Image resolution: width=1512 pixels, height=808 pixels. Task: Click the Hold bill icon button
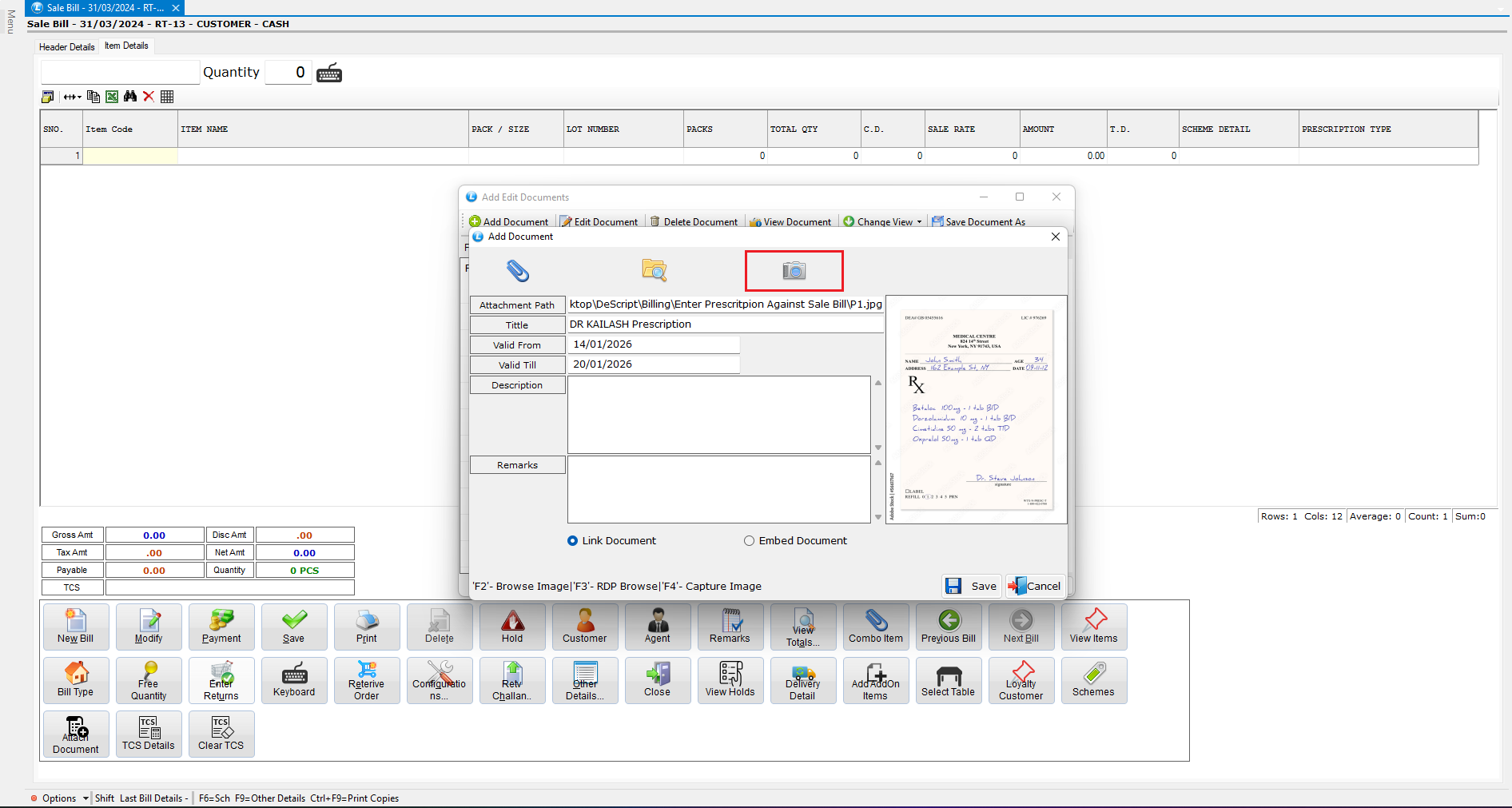coord(512,627)
